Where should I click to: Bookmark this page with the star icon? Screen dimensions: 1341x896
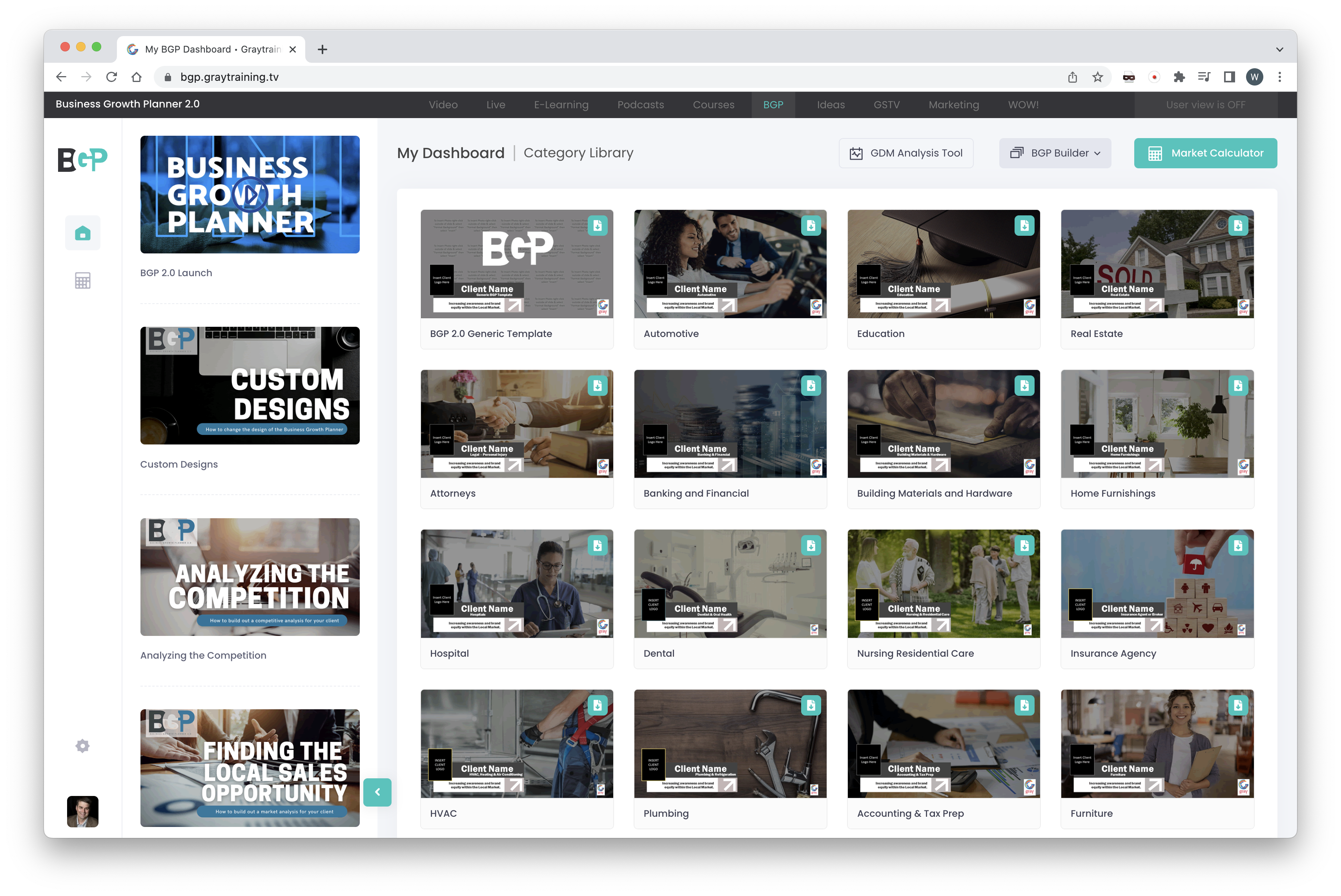[1097, 77]
